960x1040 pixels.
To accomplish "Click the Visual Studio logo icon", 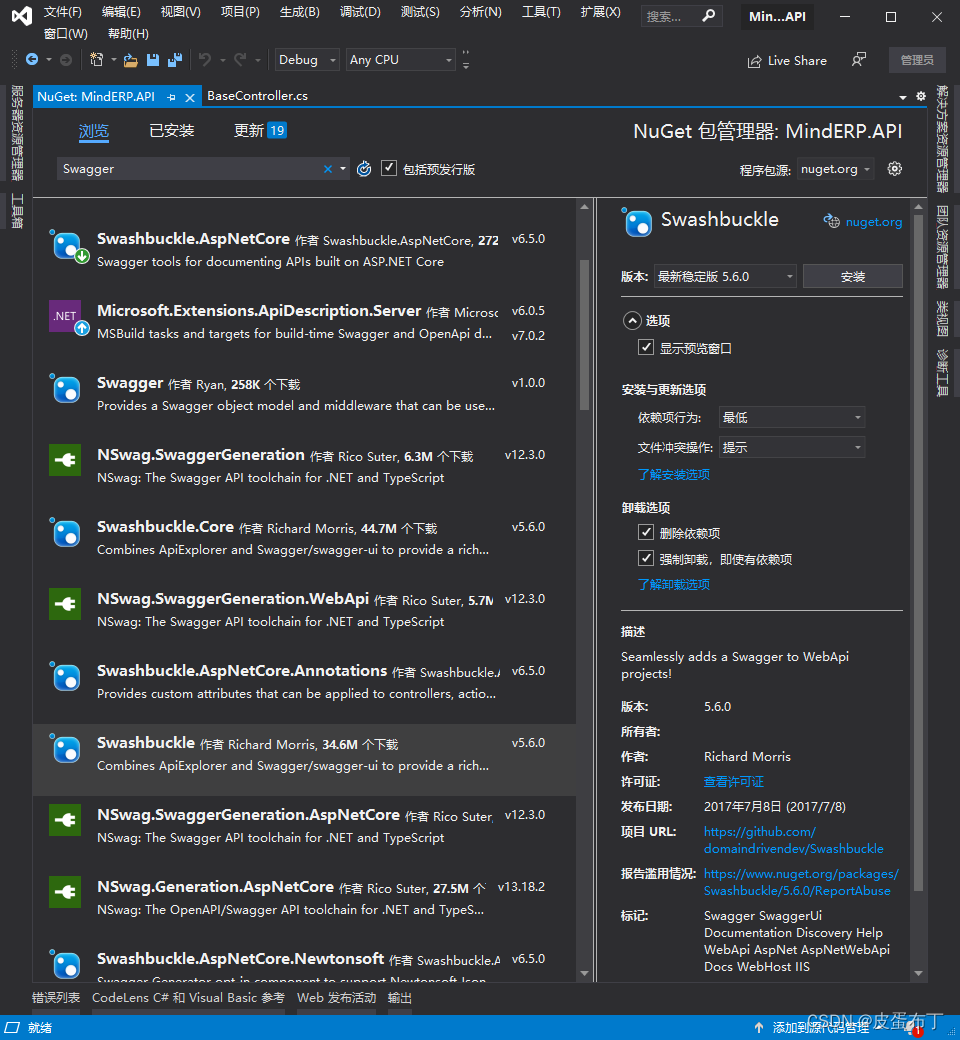I will click(22, 16).
